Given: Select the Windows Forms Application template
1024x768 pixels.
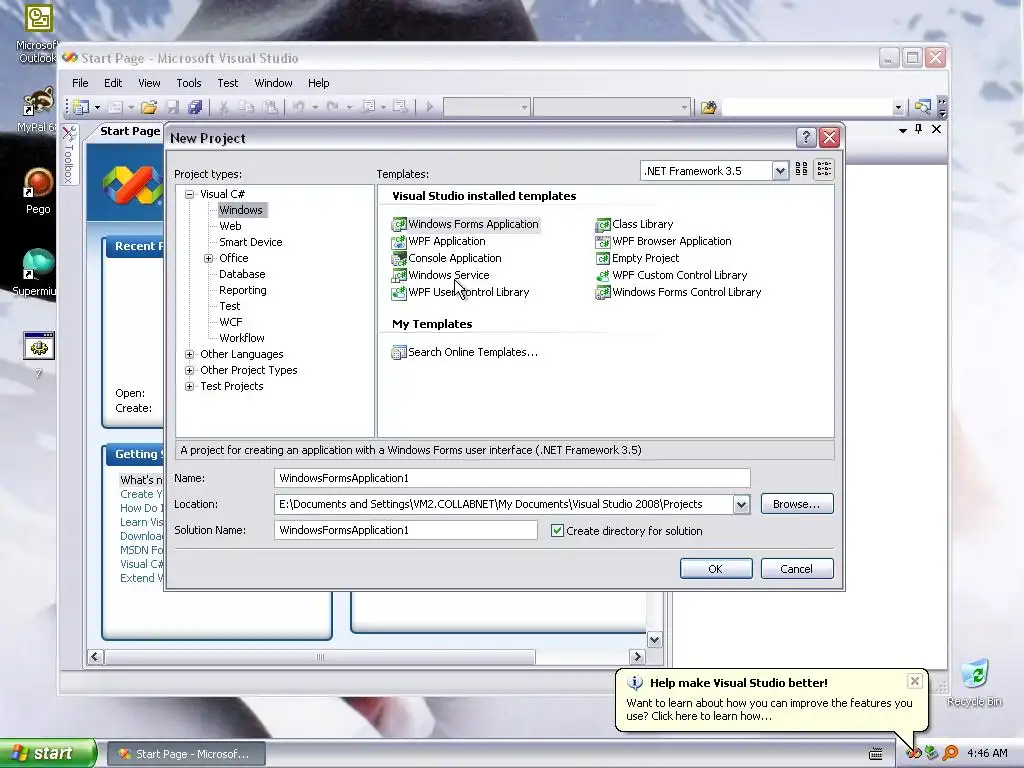Looking at the screenshot, I should click(466, 224).
